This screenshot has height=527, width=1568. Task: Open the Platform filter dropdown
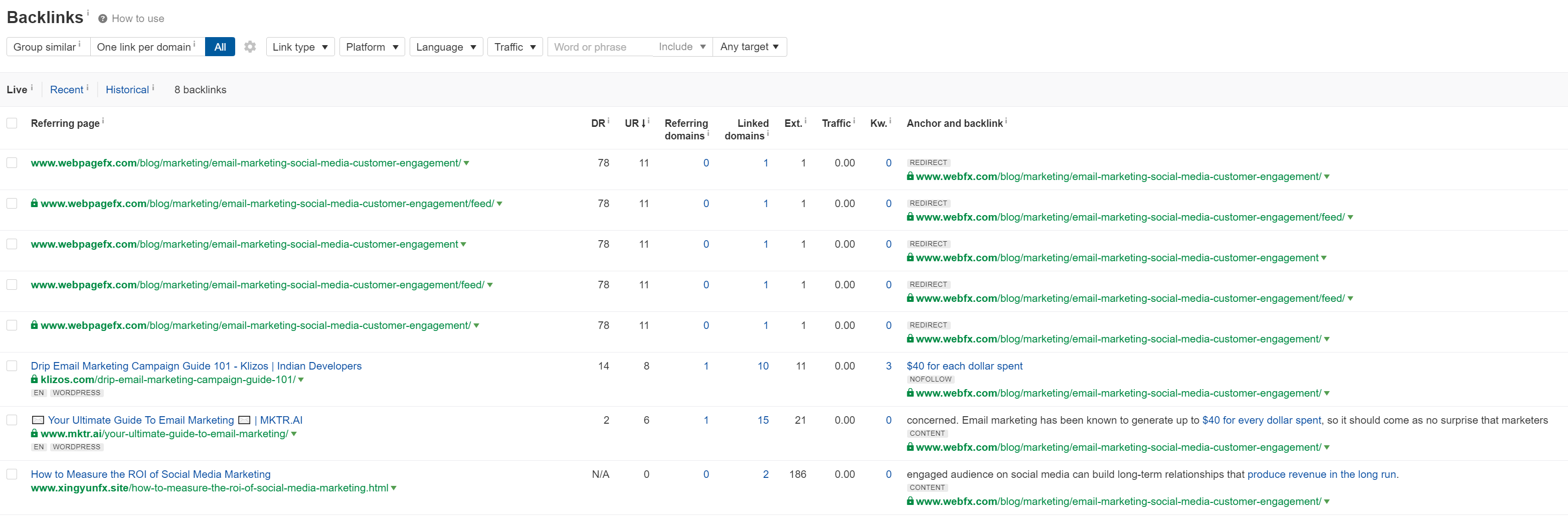[x=372, y=47]
